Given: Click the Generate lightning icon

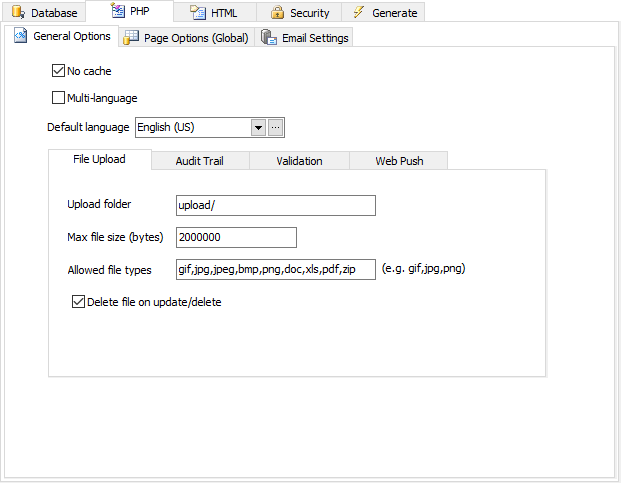Looking at the screenshot, I should (359, 13).
